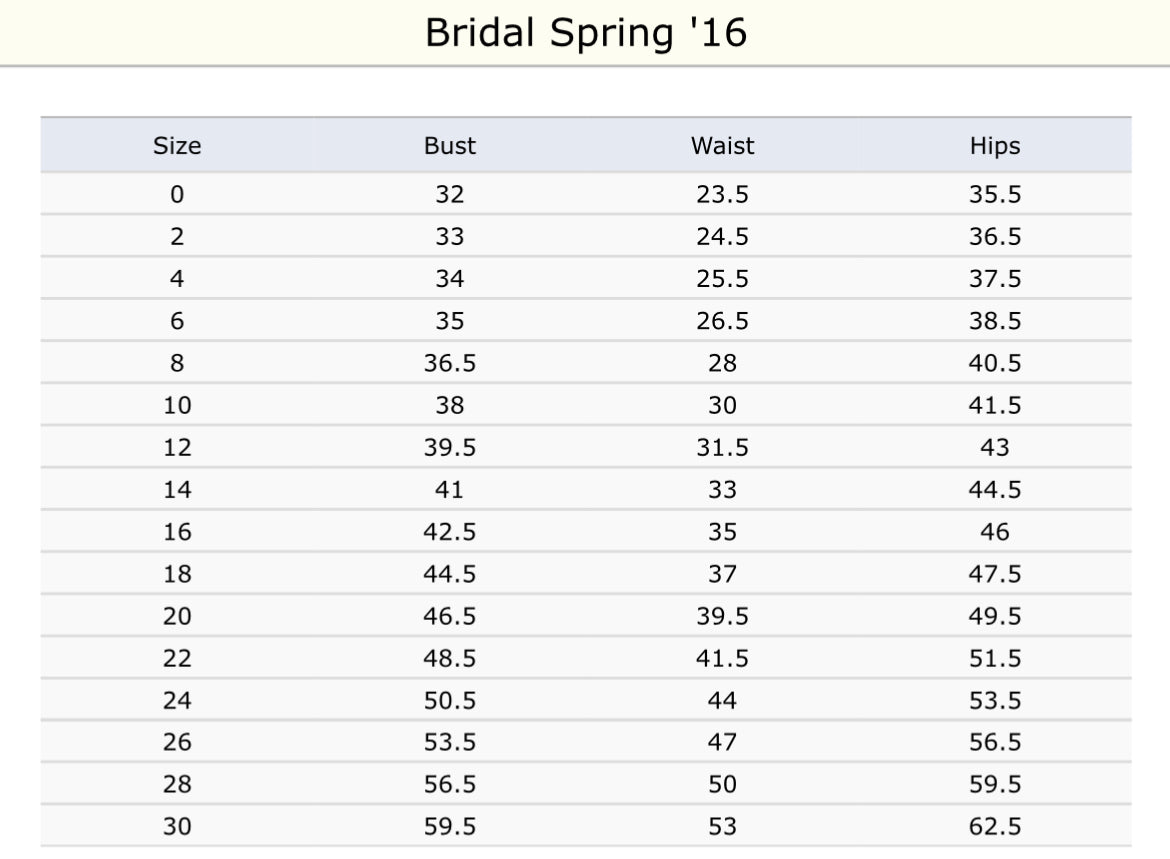Viewport: 1170px width, 859px height.
Task: Select bust value 42.5 for size 16
Action: (x=449, y=532)
